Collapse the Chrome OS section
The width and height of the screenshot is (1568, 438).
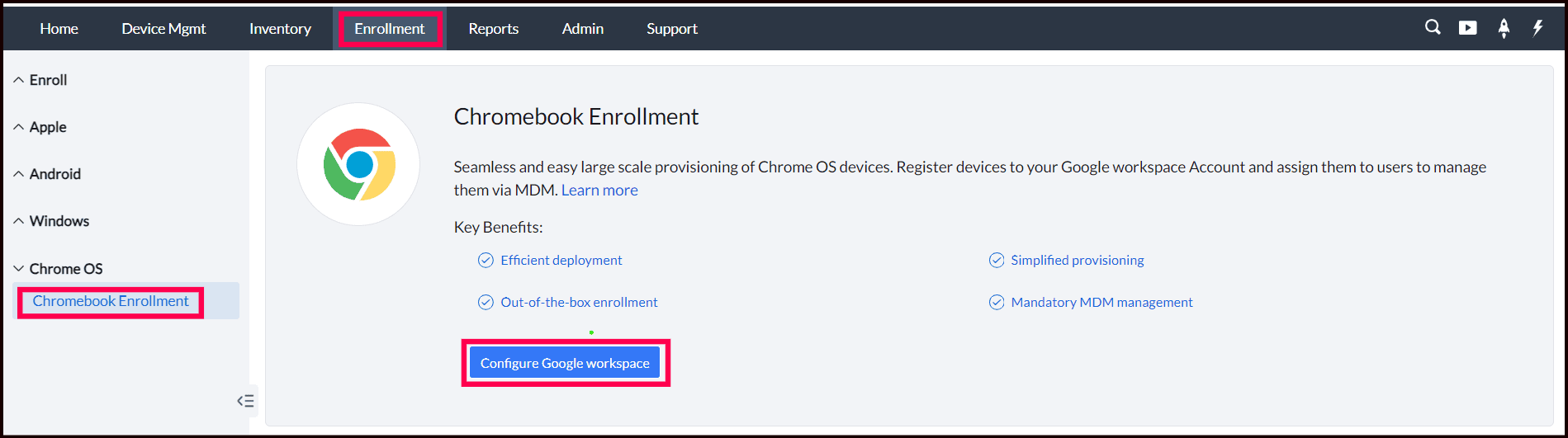[65, 269]
